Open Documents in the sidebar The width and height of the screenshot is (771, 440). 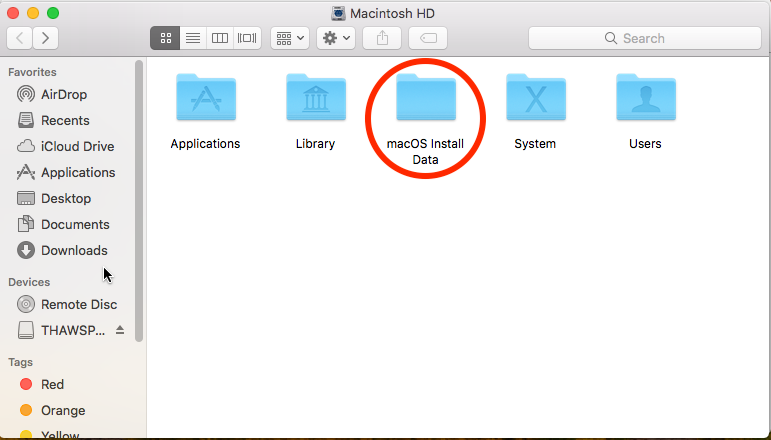point(63,225)
